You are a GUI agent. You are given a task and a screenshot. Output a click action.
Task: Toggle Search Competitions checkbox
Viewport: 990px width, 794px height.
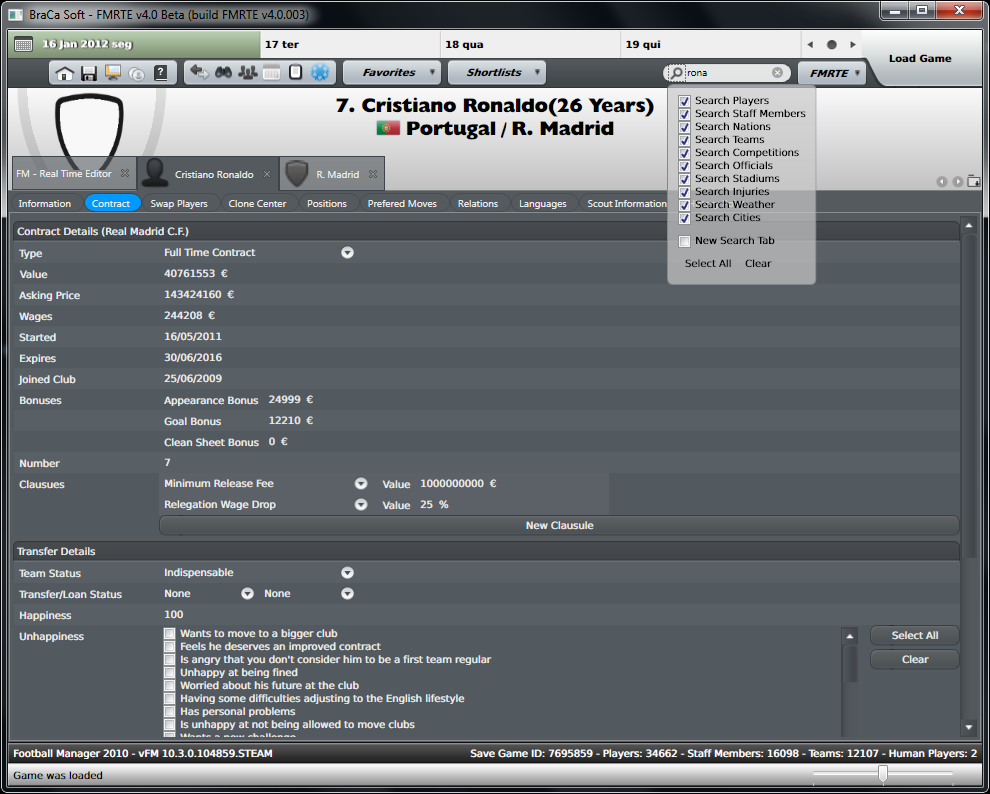tap(684, 153)
